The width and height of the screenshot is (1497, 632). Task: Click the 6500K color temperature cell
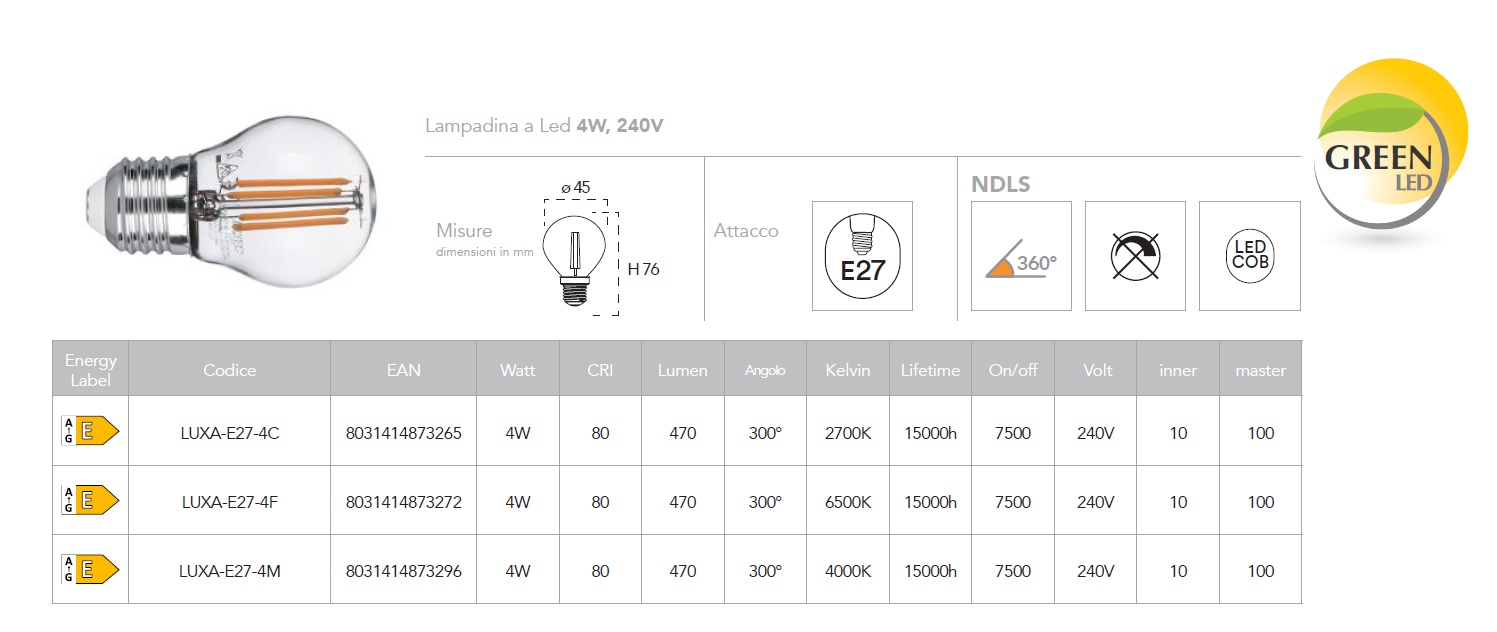pyautogui.click(x=848, y=502)
